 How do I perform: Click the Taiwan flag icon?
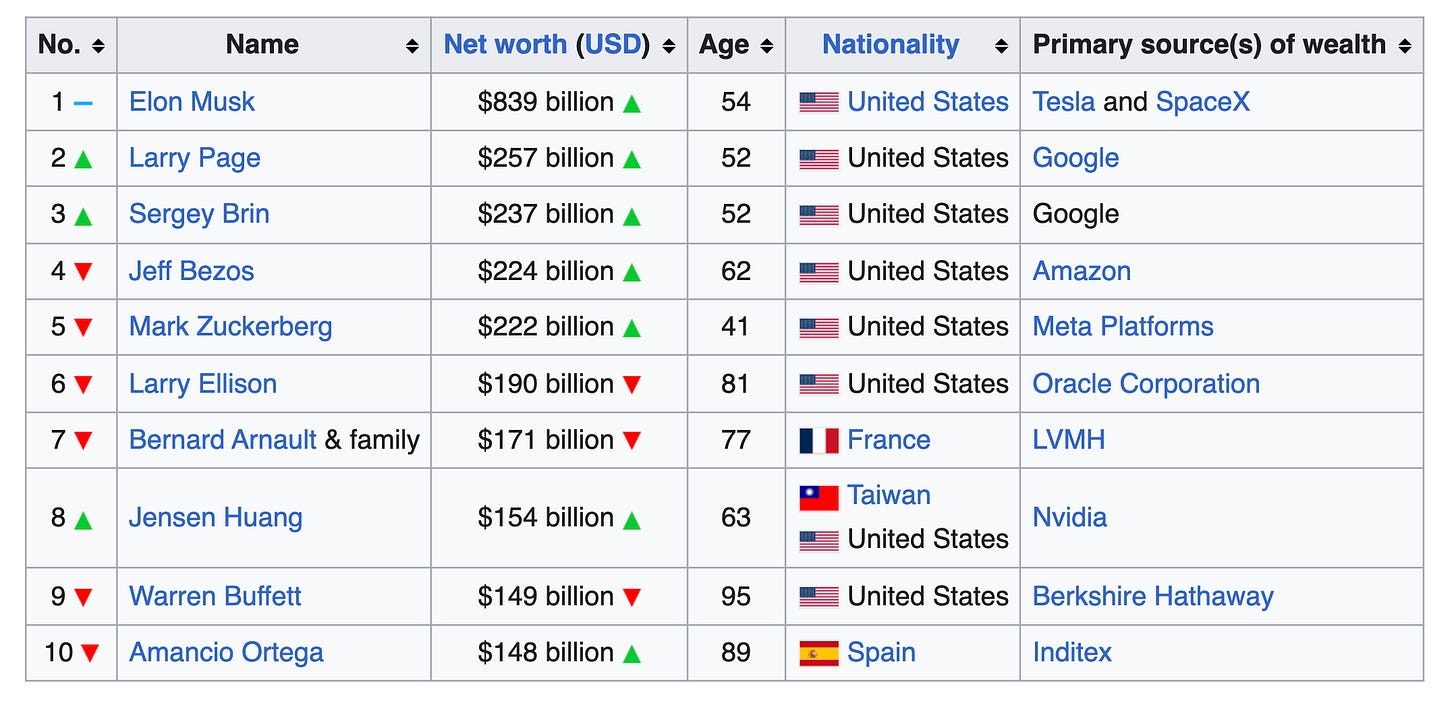pyautogui.click(x=819, y=497)
